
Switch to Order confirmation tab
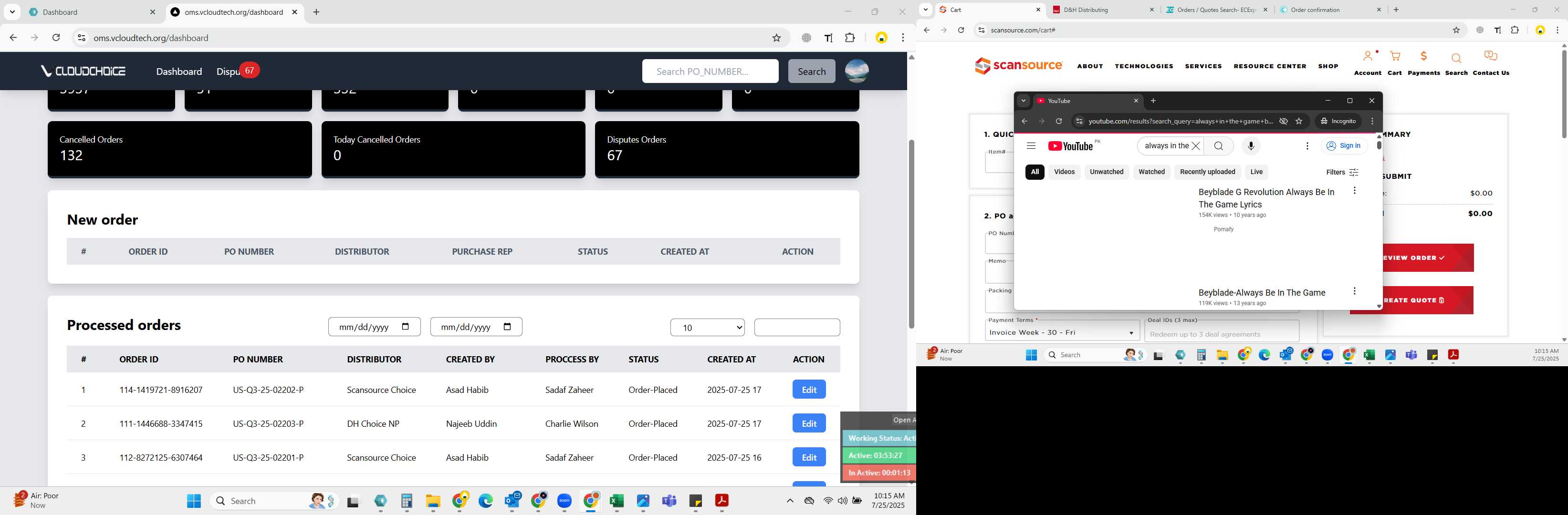tap(1330, 10)
